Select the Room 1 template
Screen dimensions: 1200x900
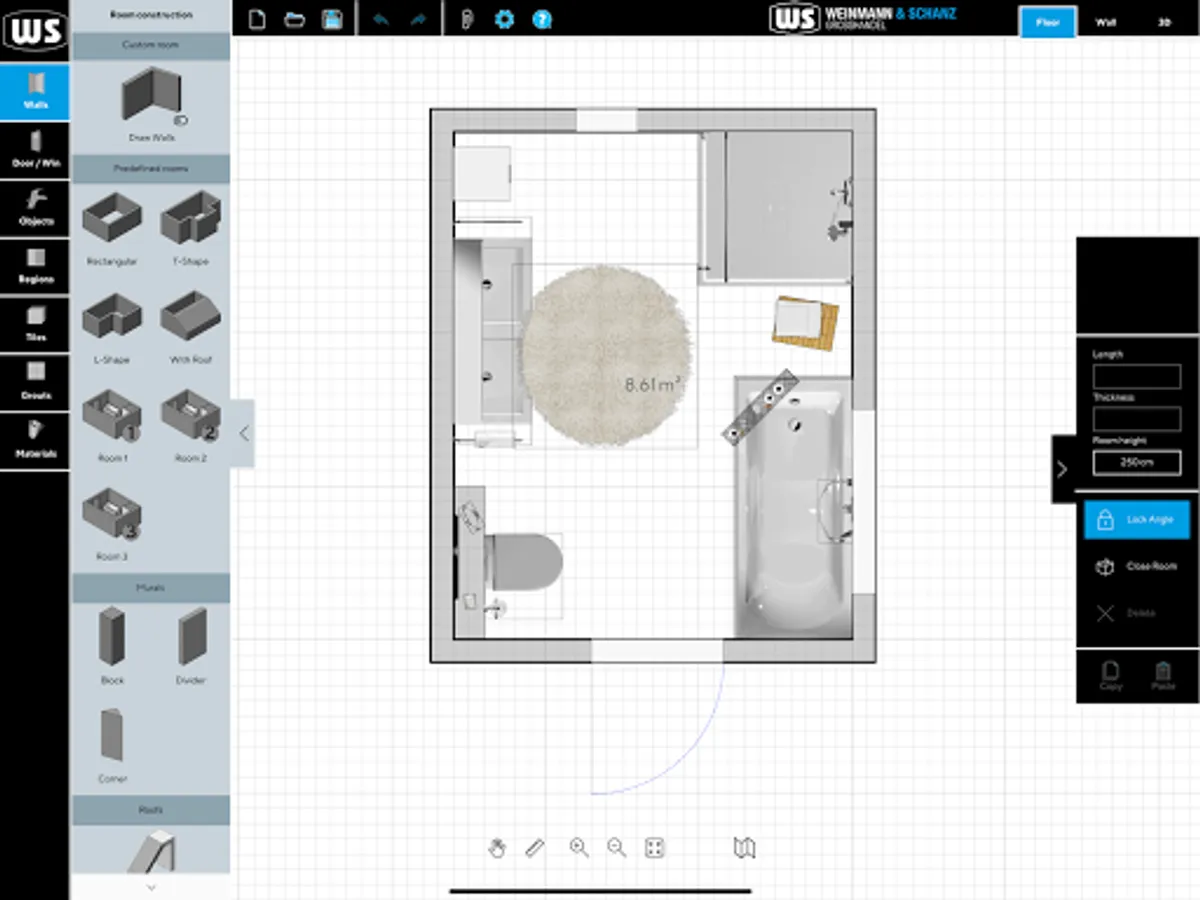click(111, 427)
